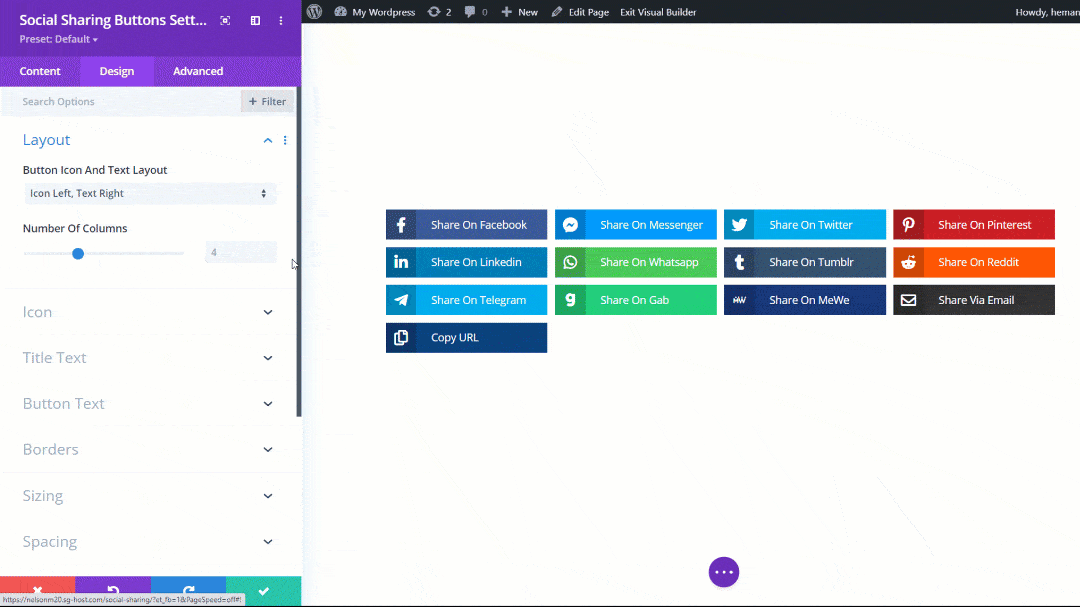Expand the Spacing section
Screen dimensions: 1080x607
149,542
